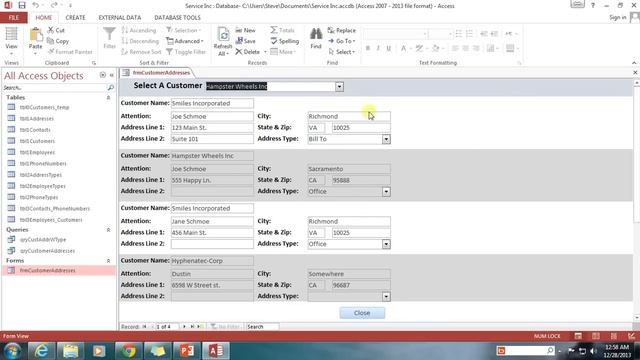Switch to EXTERNAL DATA ribbon tab
This screenshot has width=640, height=360.
click(x=120, y=18)
